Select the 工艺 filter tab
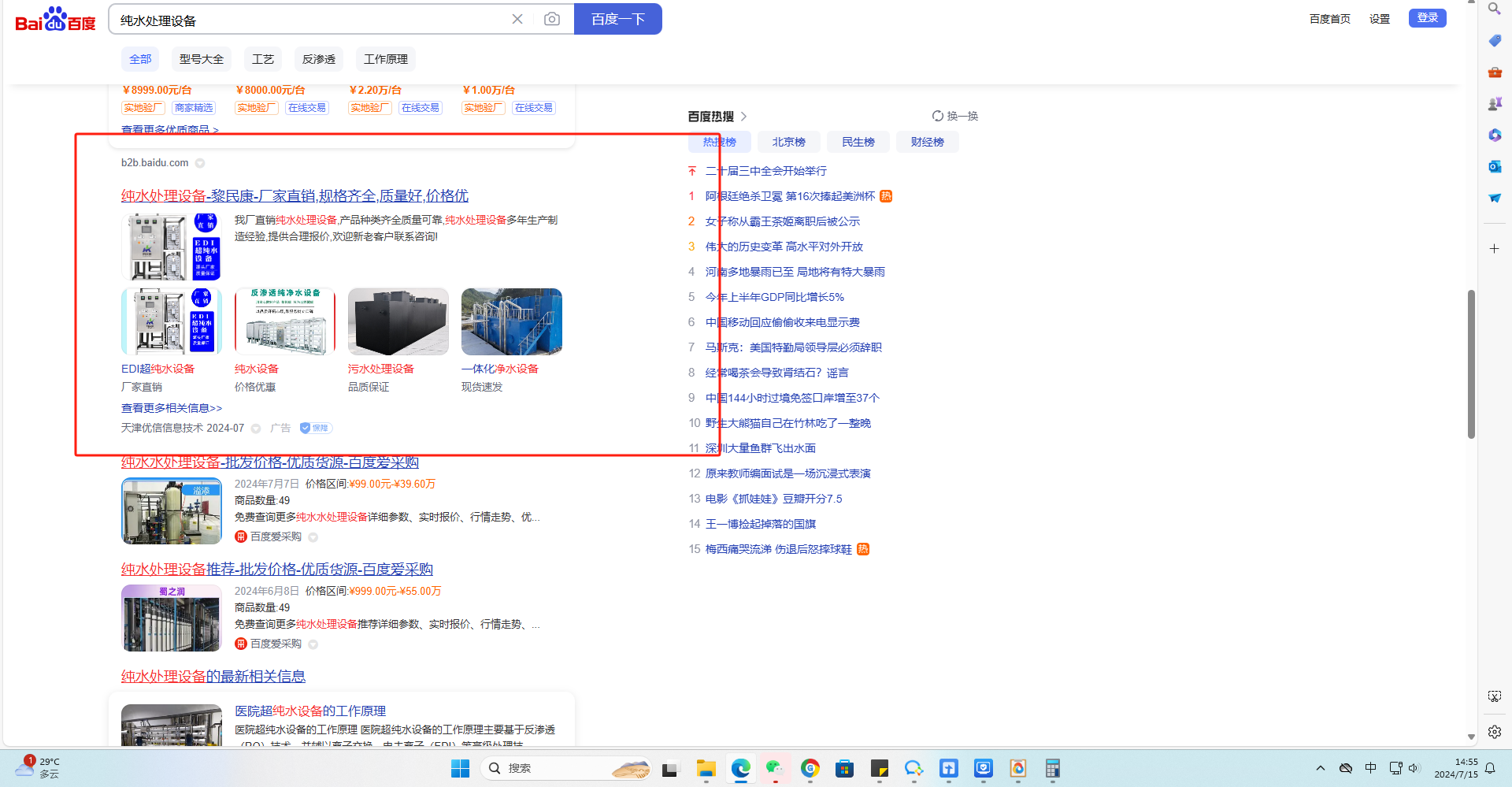Screen dimensions: 1512x787 click(x=263, y=59)
